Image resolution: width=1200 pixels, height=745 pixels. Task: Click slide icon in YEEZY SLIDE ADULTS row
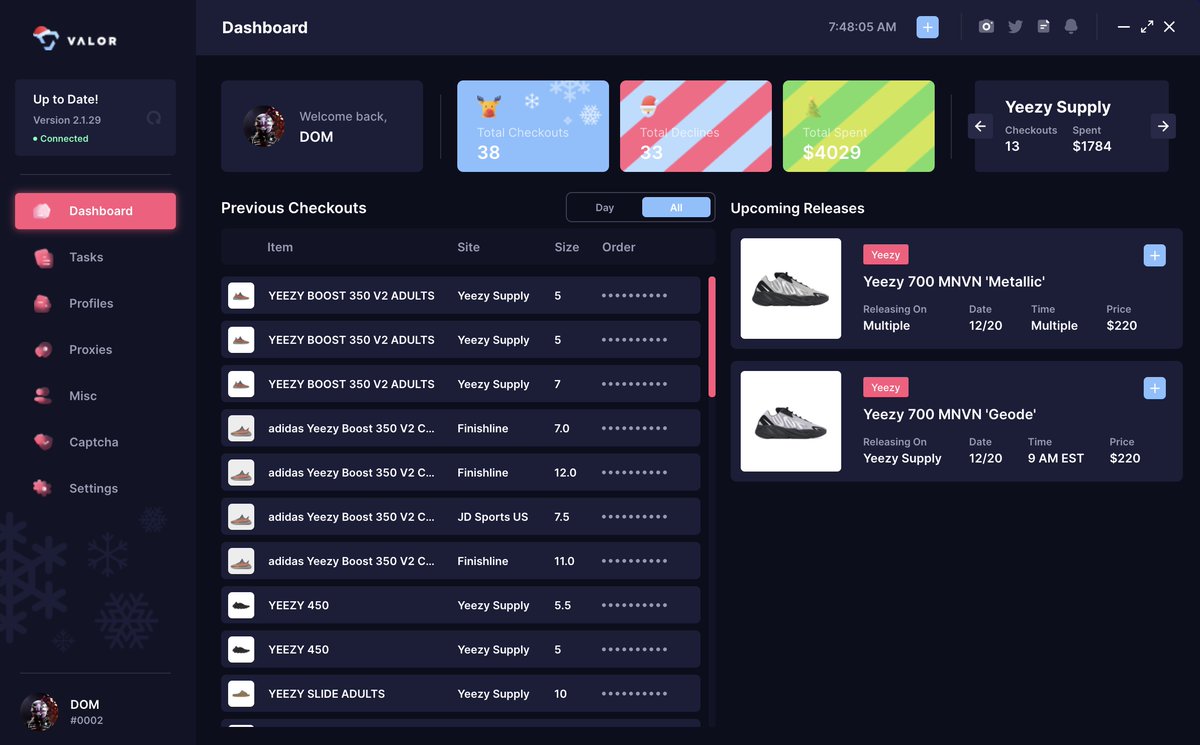pos(241,693)
